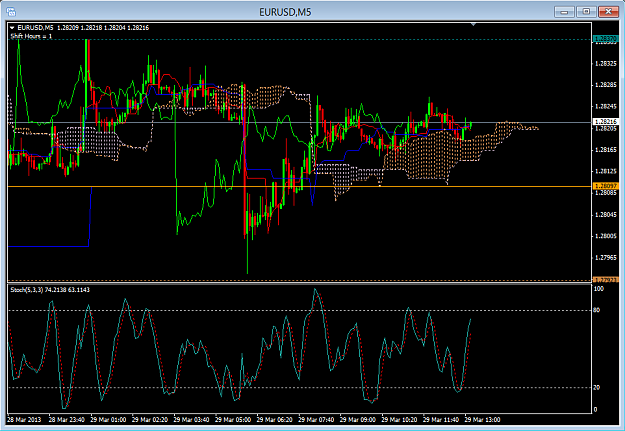Click the 29 Mar 02:20 time label
The height and width of the screenshot is (431, 625).
click(149, 420)
